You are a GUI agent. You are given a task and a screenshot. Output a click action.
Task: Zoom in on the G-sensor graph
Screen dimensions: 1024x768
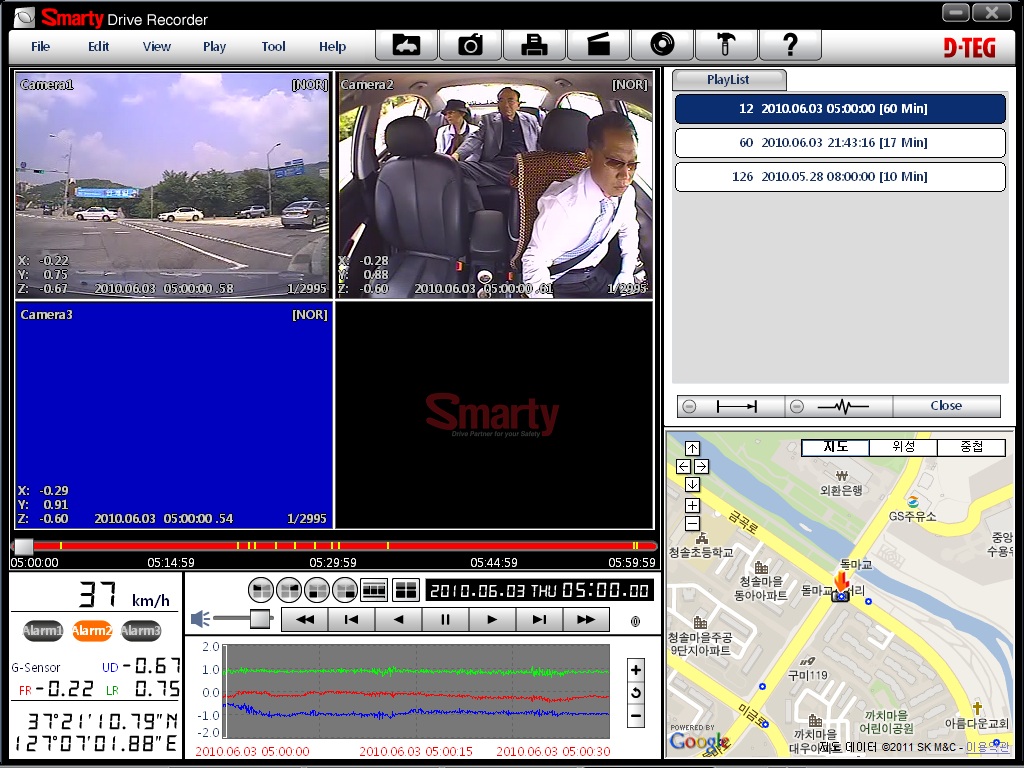(636, 668)
